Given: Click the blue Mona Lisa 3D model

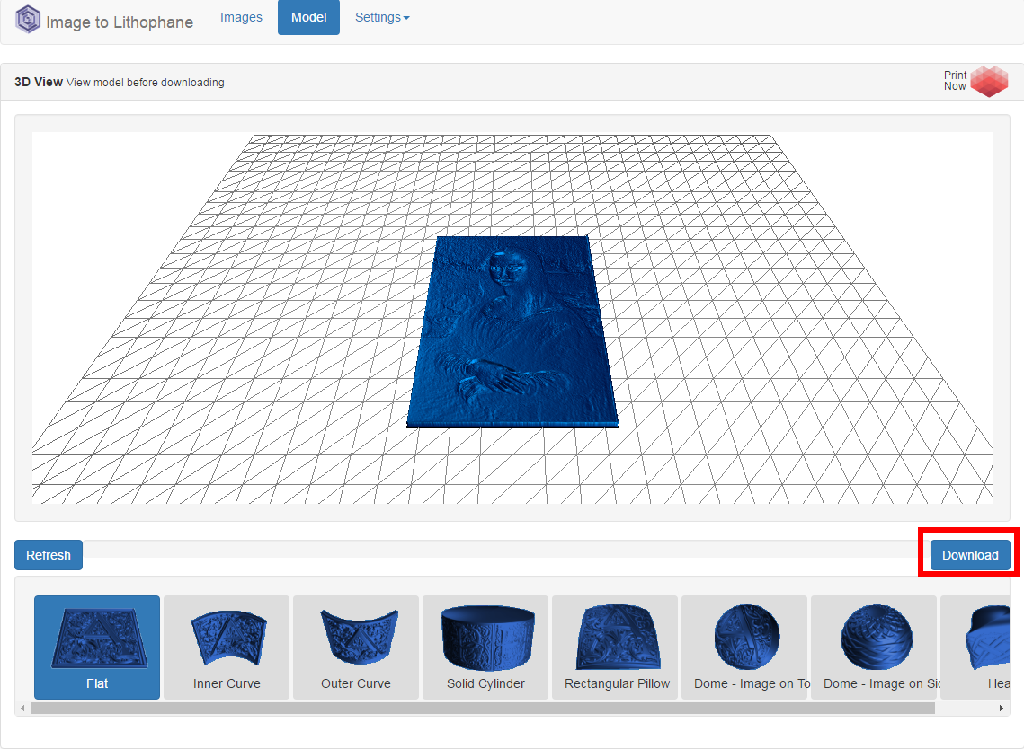Looking at the screenshot, I should [513, 332].
